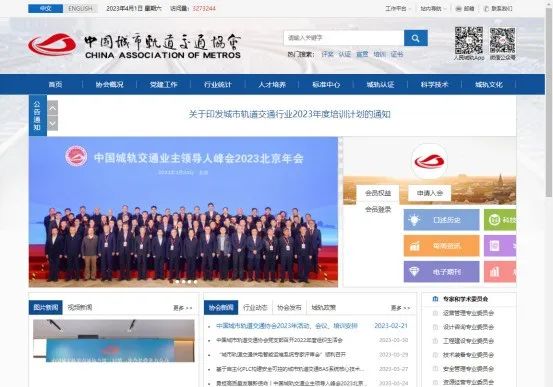Open the news item dated 2023-02-21
Screen dimensions: 553x387
(x=287, y=326)
